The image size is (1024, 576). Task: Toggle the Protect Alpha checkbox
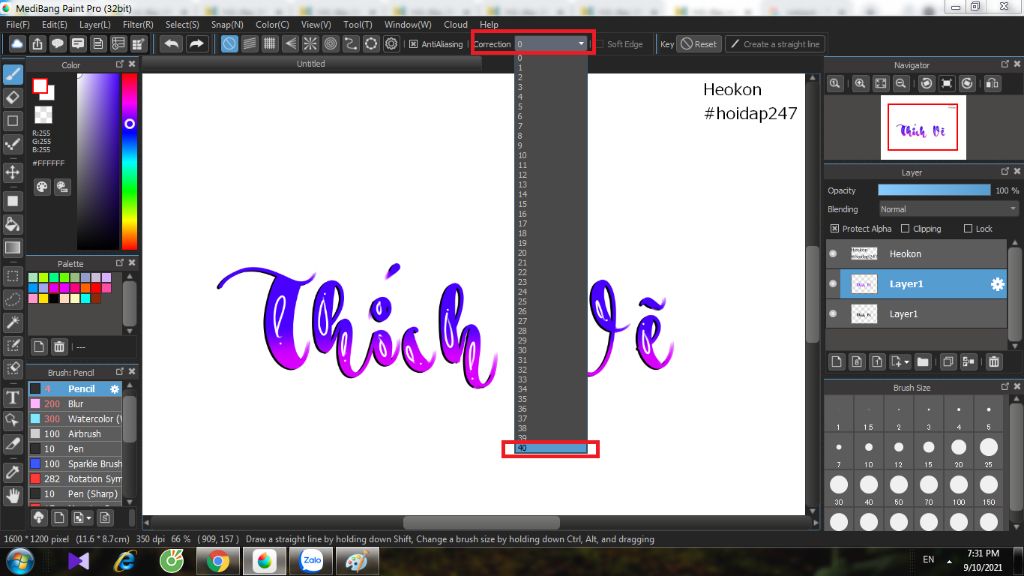point(835,229)
